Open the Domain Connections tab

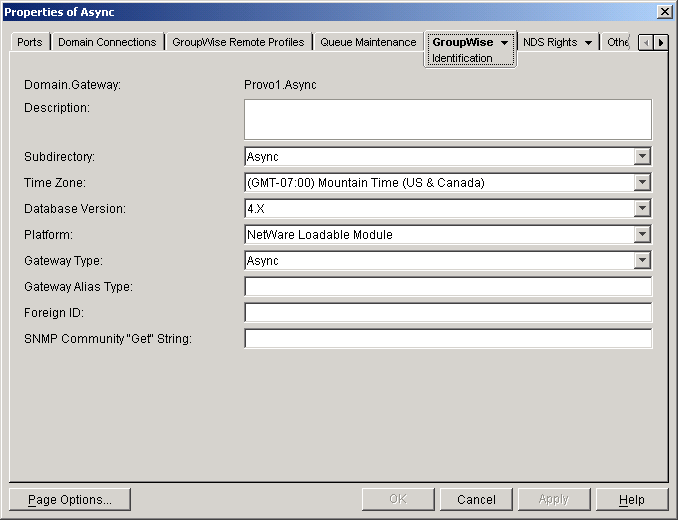[x=107, y=42]
